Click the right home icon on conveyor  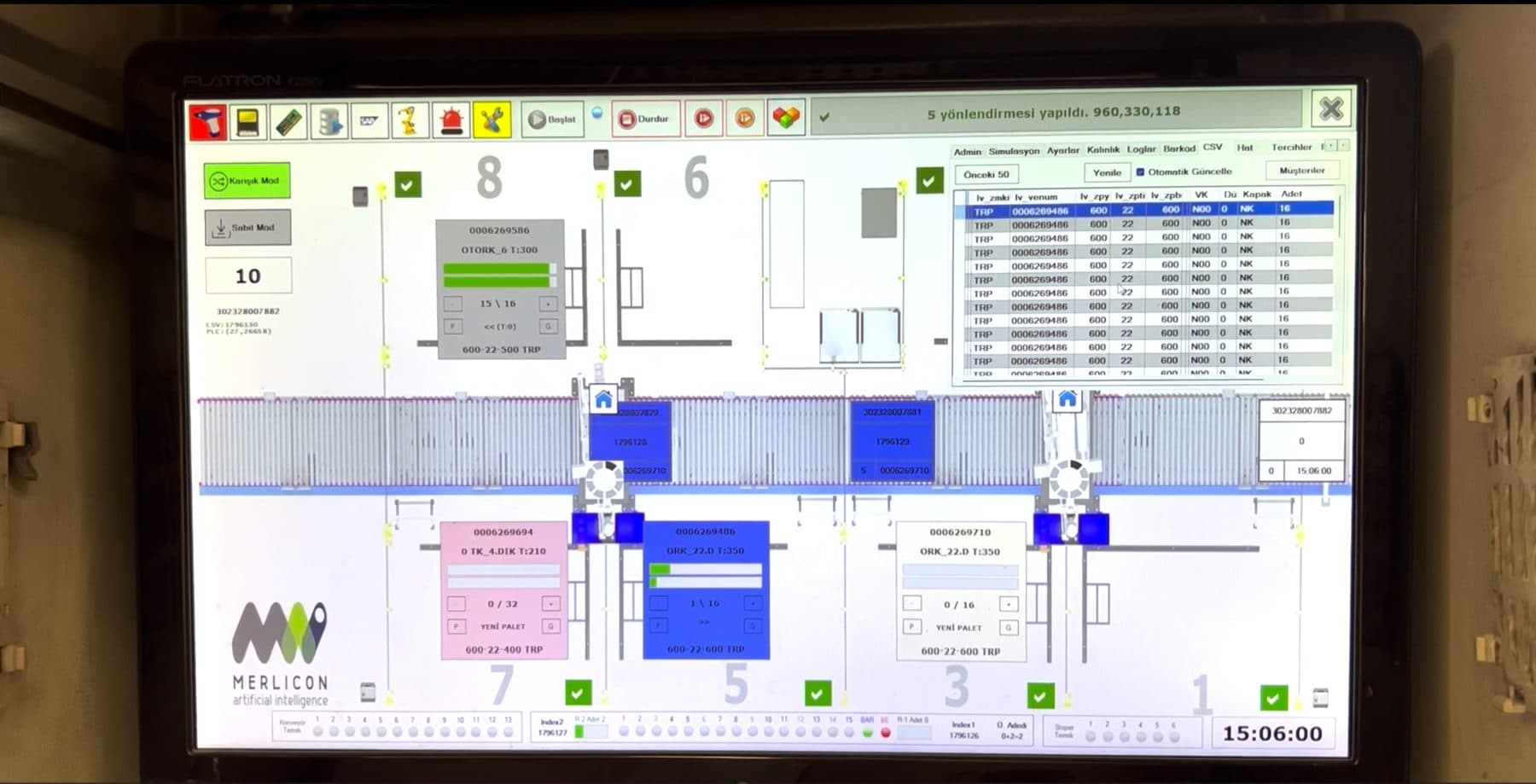pos(1067,398)
